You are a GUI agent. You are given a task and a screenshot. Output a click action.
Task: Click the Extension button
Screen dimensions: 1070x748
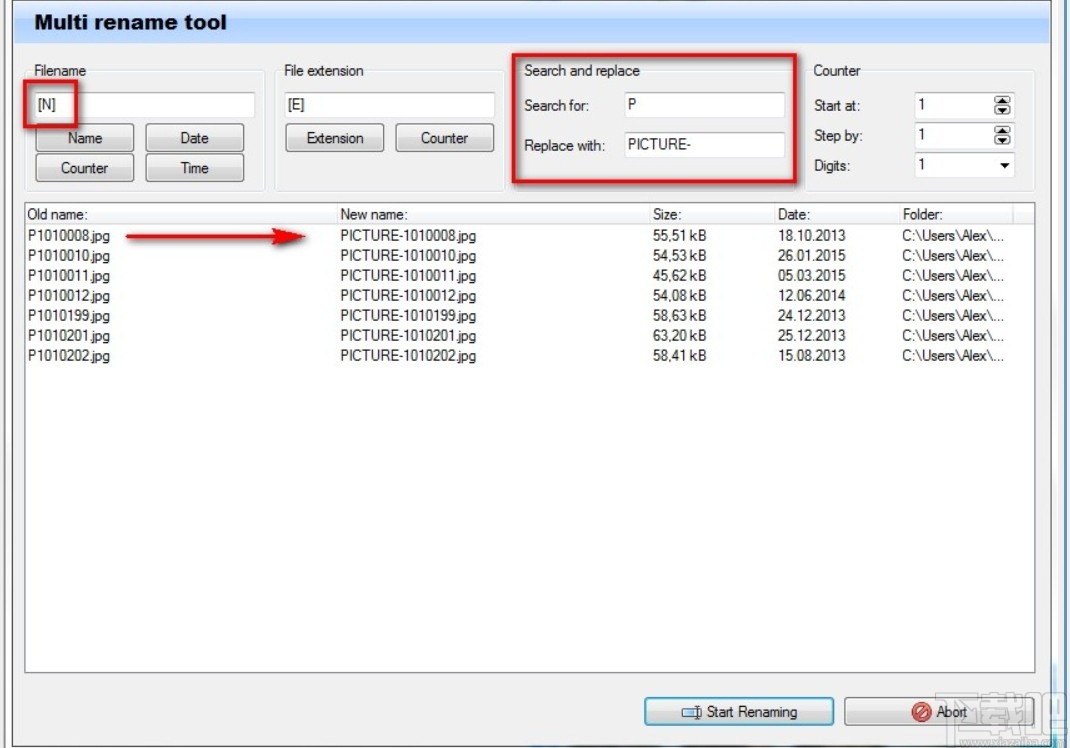[335, 138]
